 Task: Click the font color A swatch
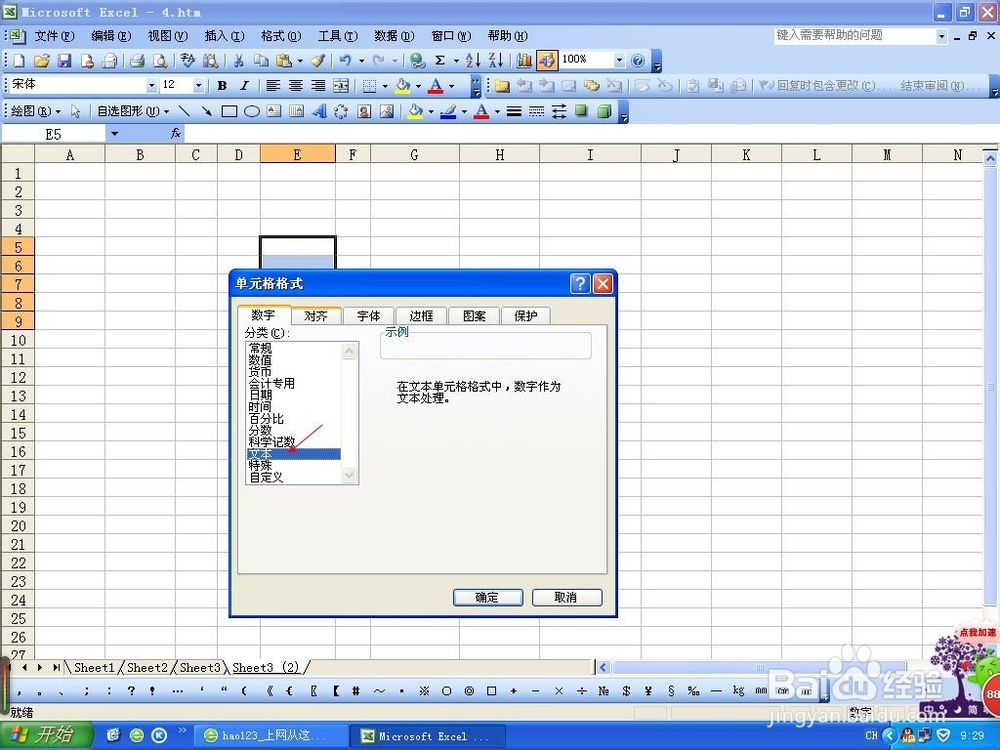[x=436, y=85]
